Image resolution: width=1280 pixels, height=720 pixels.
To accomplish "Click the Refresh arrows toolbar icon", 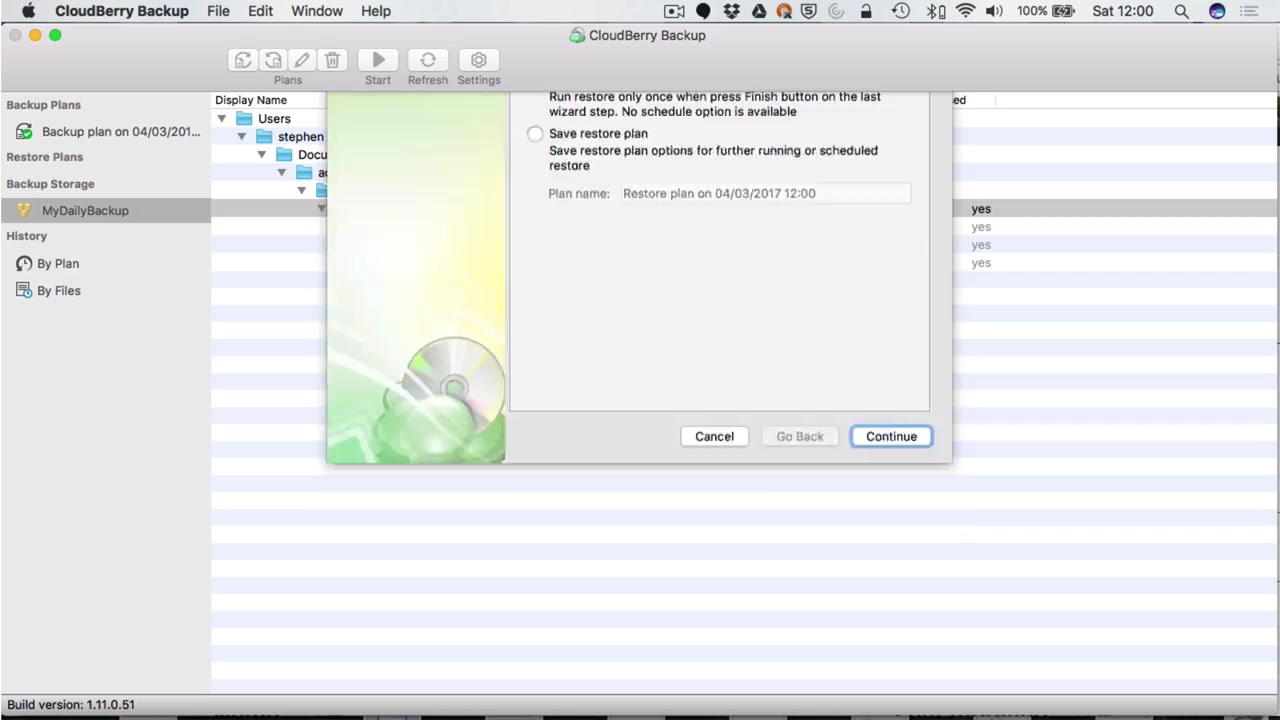I will tap(428, 60).
